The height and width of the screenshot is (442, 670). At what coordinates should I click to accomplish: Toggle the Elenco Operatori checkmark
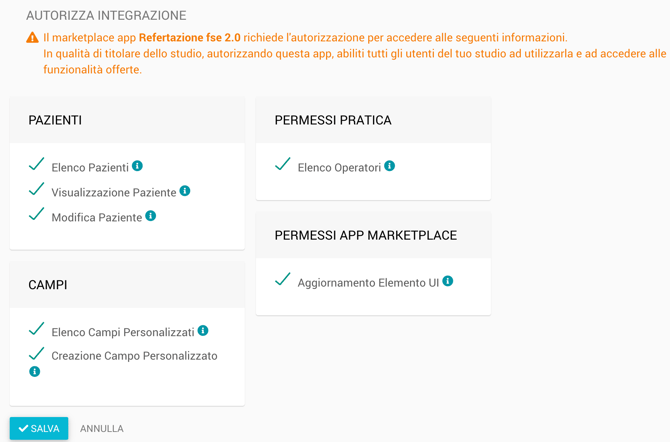pyautogui.click(x=283, y=164)
